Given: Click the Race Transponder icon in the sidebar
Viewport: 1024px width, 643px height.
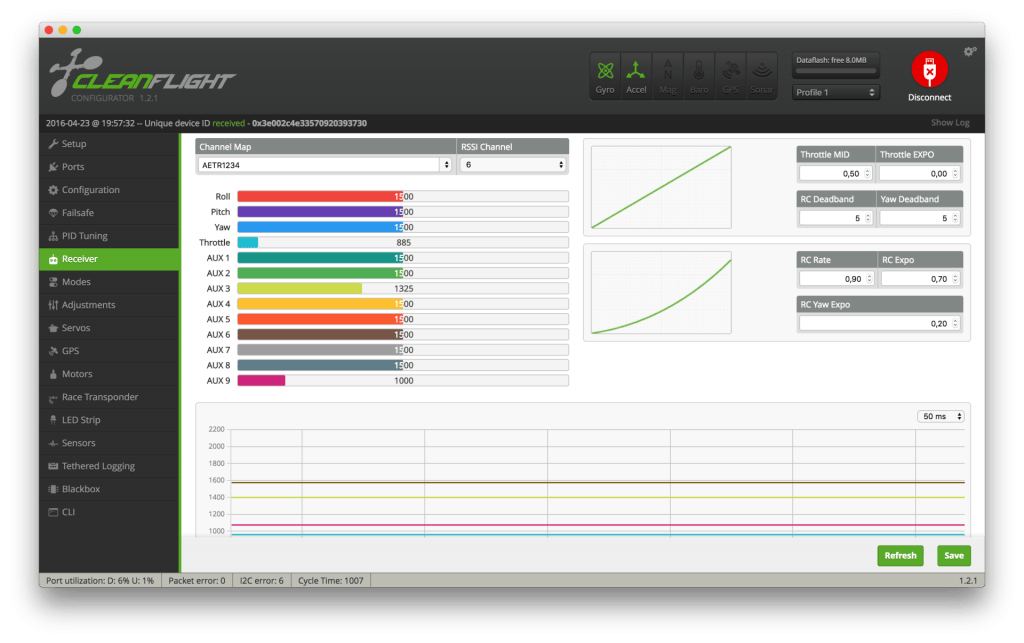Looking at the screenshot, I should tap(53, 398).
